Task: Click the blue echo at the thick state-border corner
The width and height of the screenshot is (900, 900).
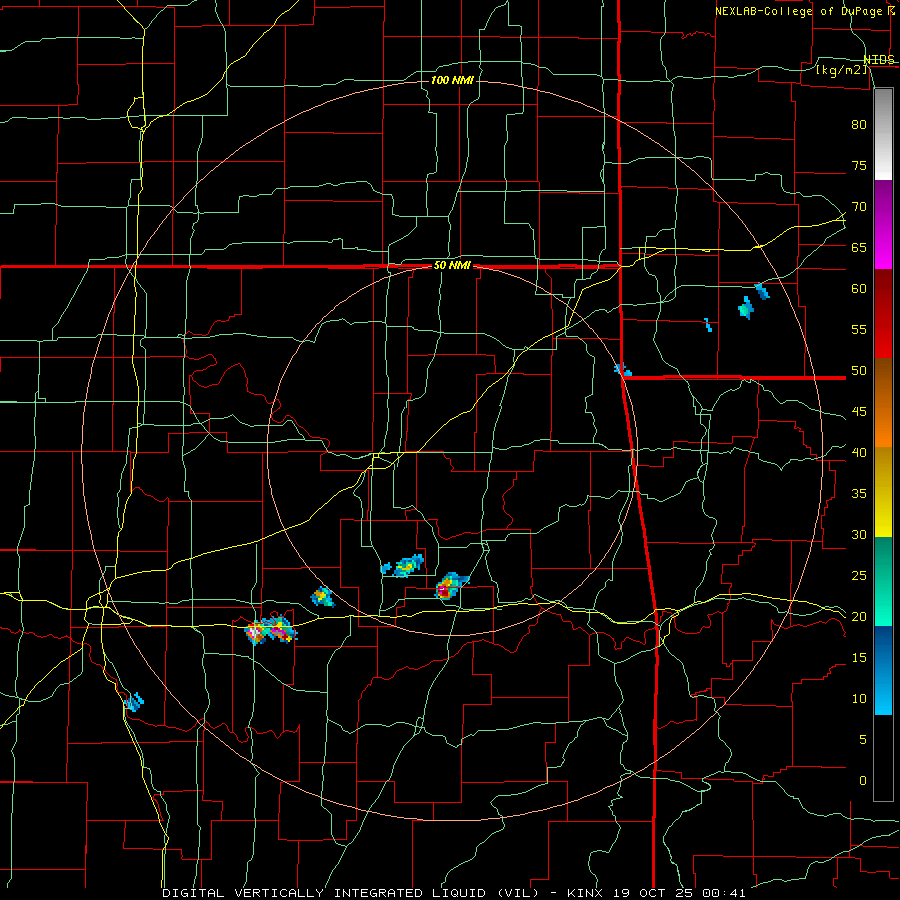Action: coord(622,369)
